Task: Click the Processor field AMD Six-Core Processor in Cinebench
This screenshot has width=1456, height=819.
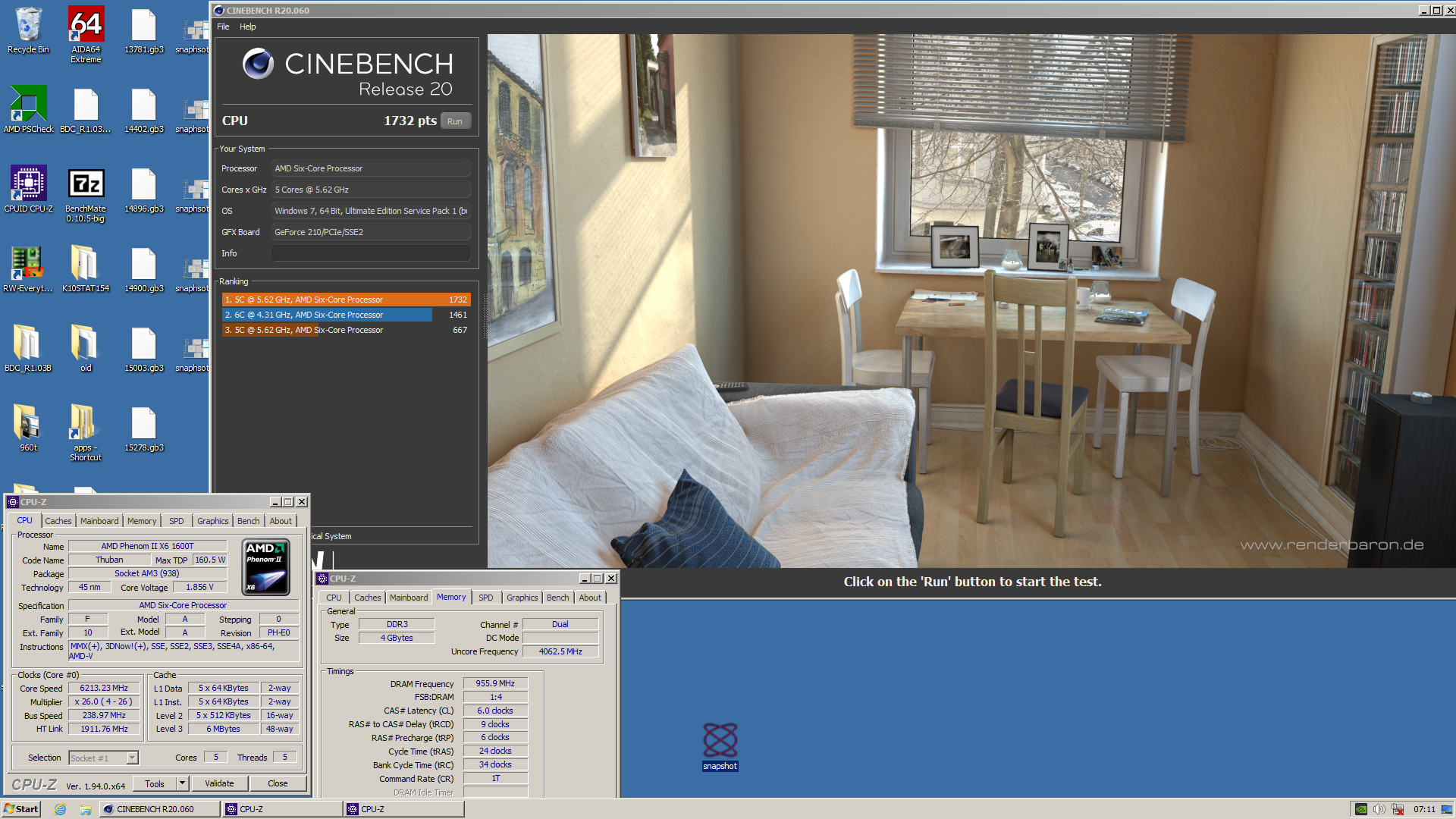Action: (371, 168)
